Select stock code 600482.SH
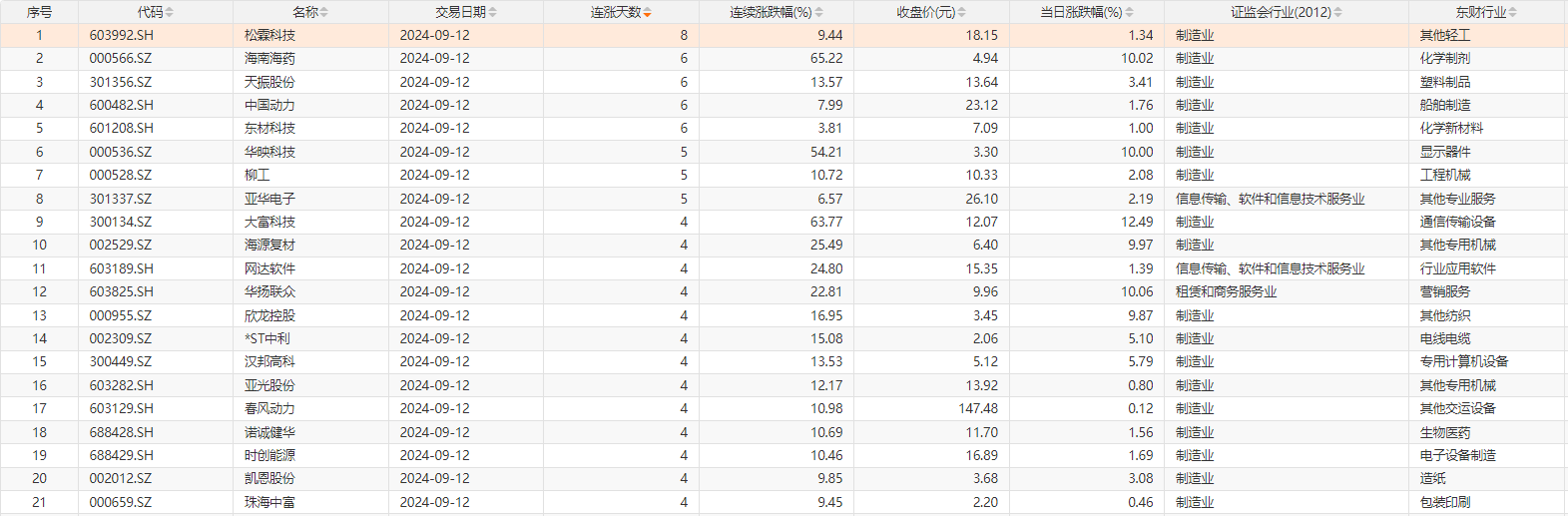 click(122, 105)
